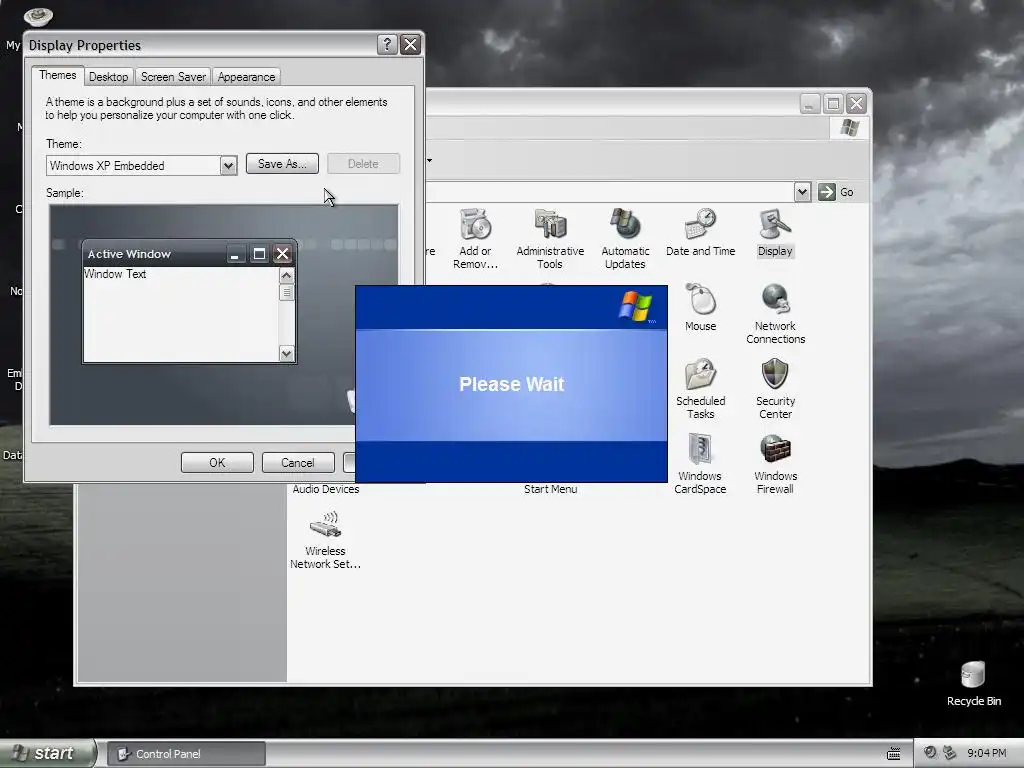Open the address bar dropdown arrow in Control Panel
The width and height of the screenshot is (1024, 768).
(x=803, y=192)
